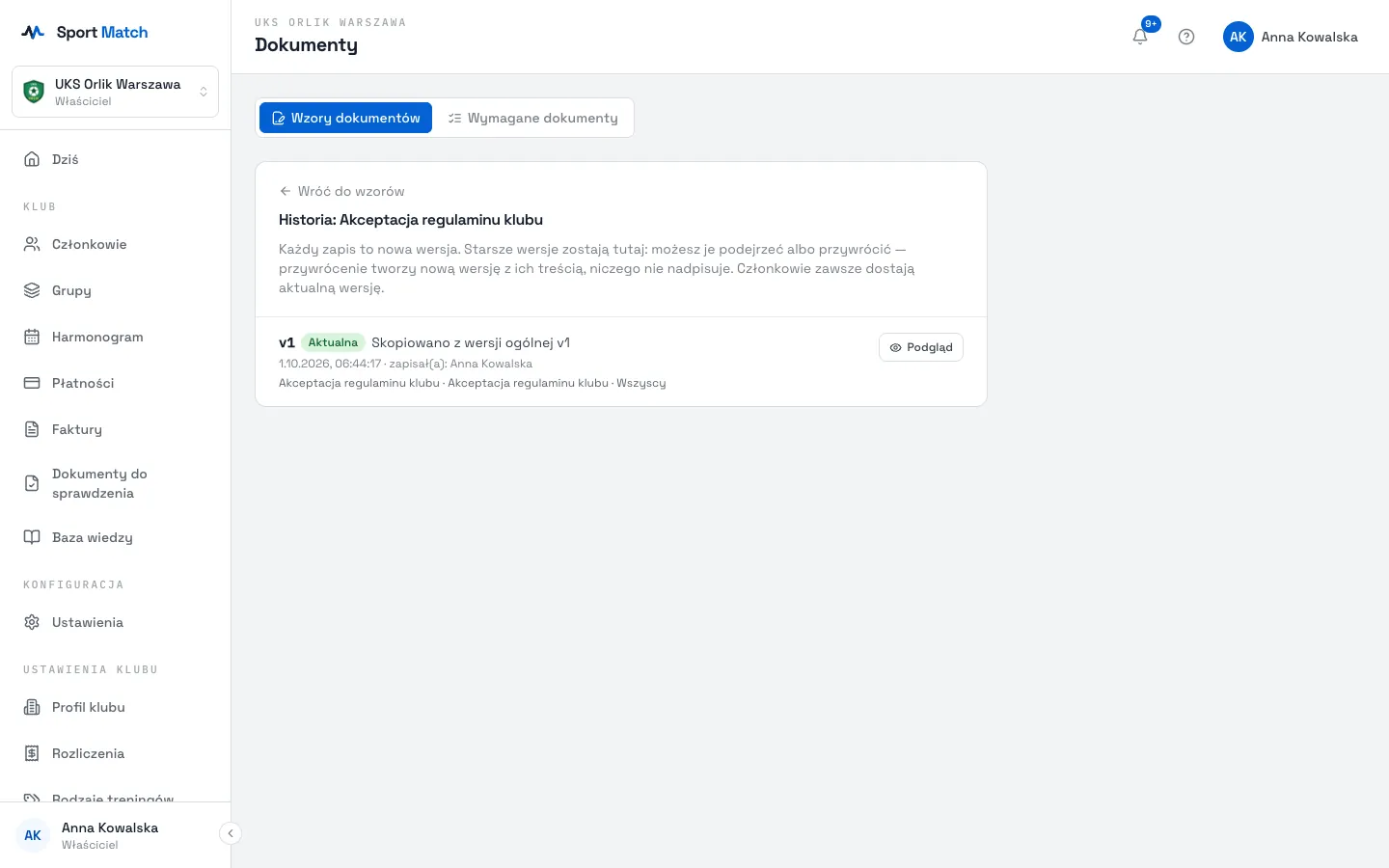Click the Dziś home icon
This screenshot has width=1389, height=868.
pos(32,159)
